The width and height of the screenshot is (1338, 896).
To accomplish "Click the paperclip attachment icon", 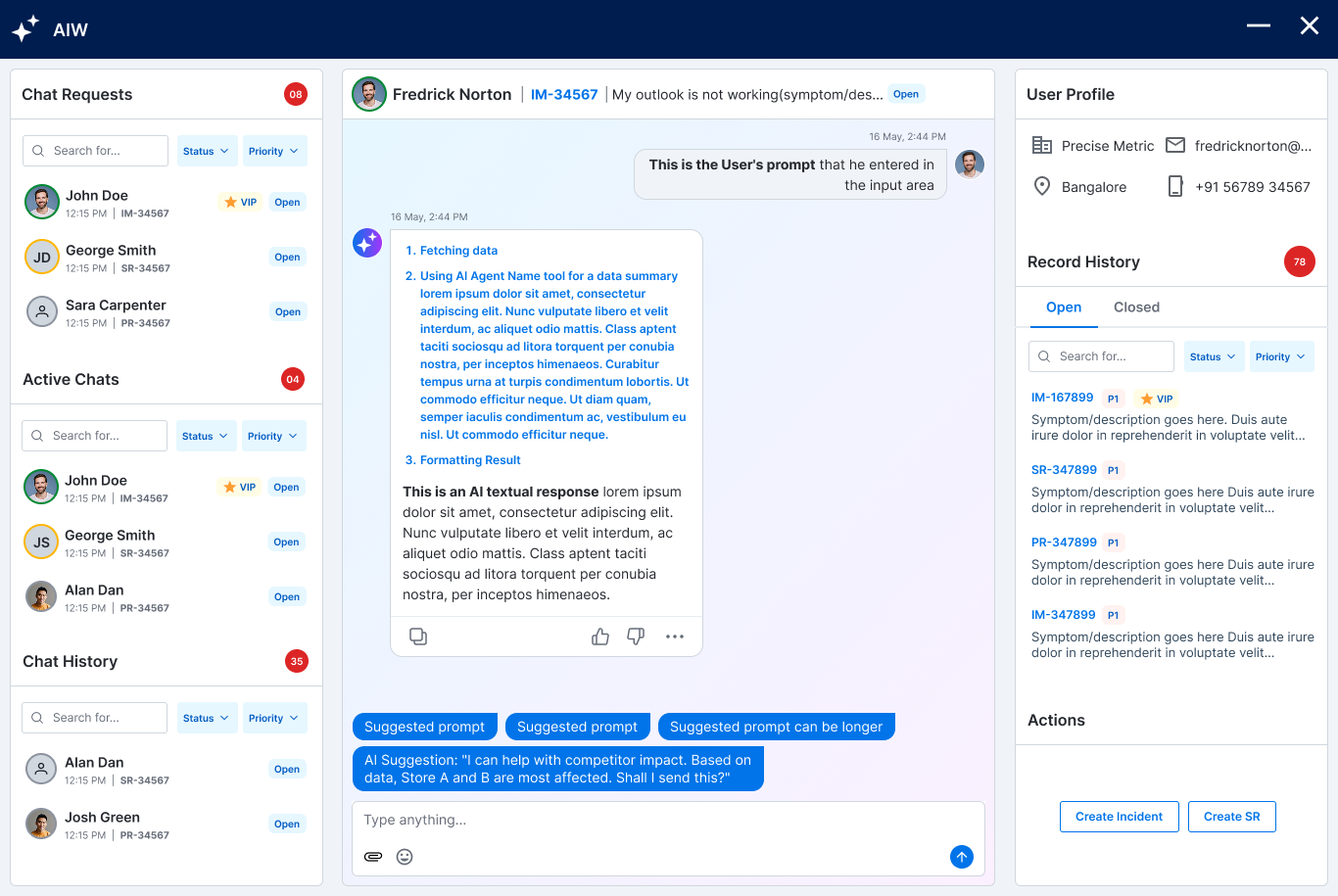I will 373,856.
